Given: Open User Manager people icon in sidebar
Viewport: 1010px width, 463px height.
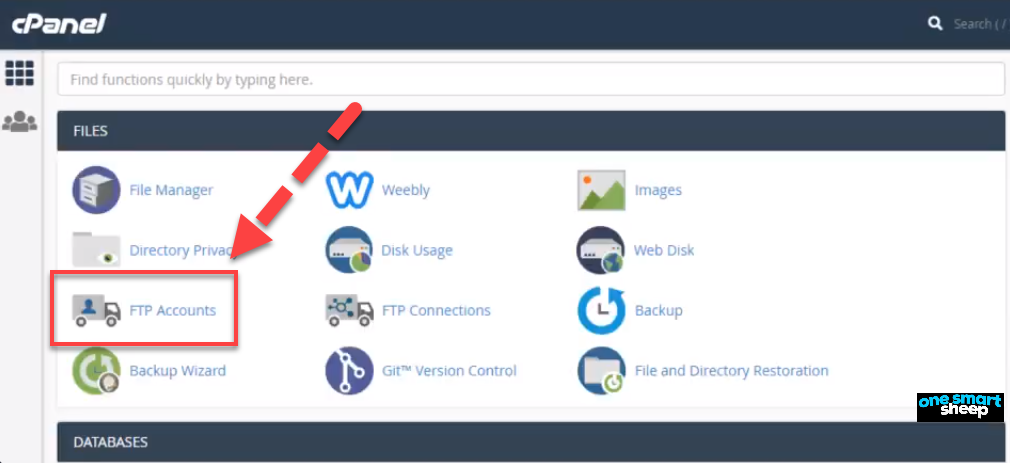Looking at the screenshot, I should point(19,122).
